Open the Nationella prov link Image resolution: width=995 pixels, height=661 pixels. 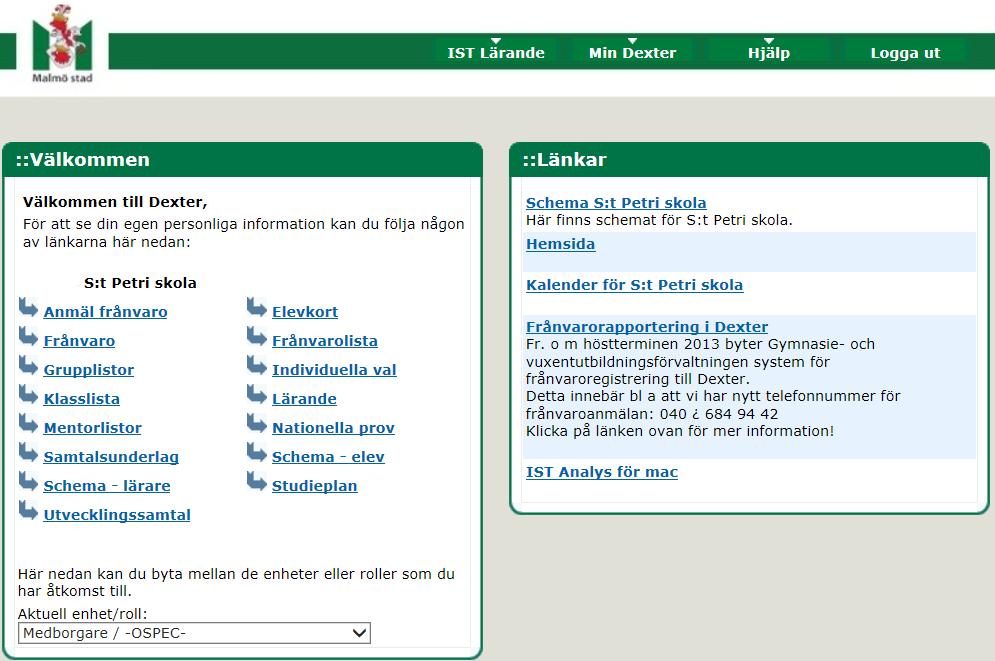pos(333,428)
